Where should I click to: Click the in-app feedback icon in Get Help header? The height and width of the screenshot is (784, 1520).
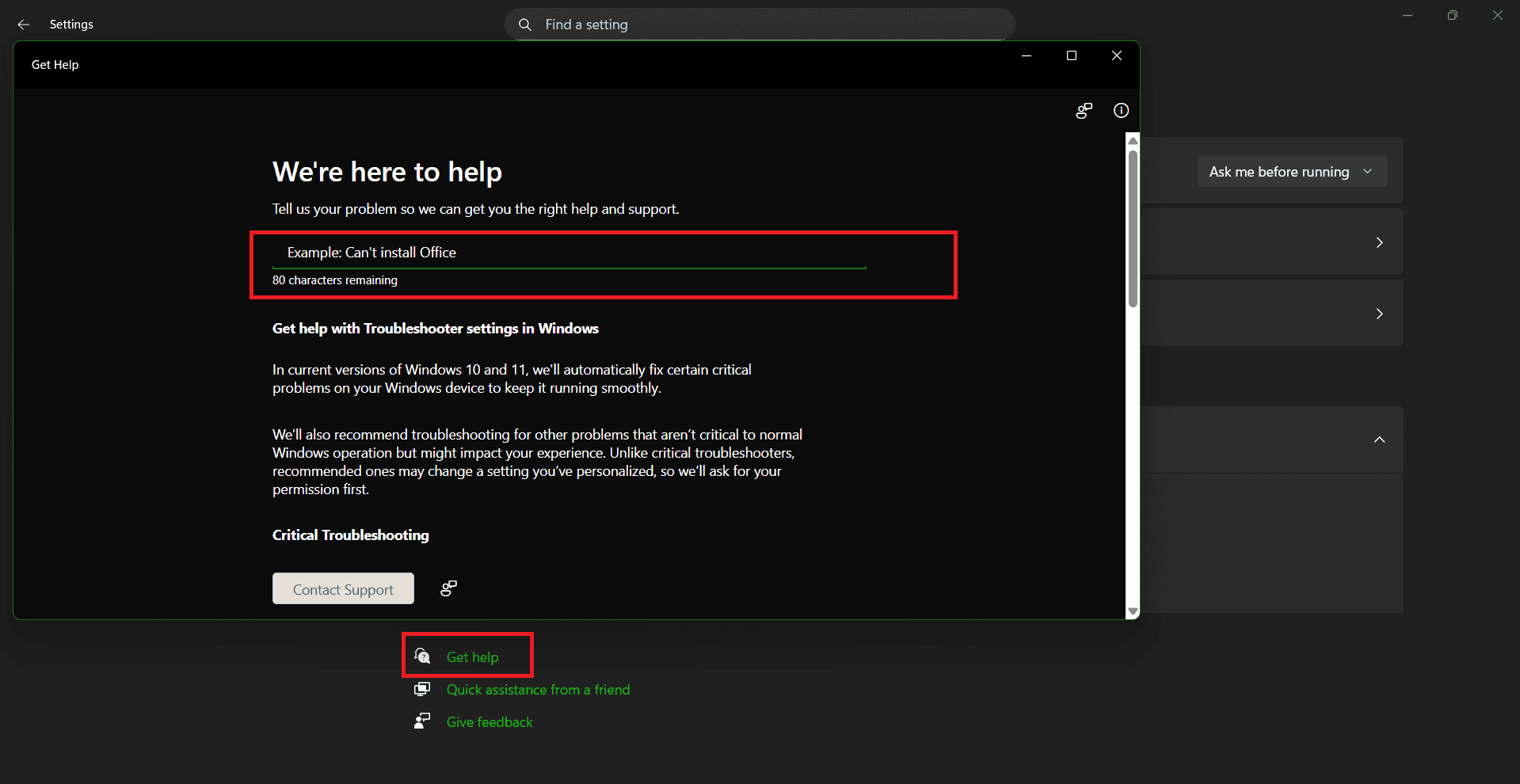(1084, 111)
